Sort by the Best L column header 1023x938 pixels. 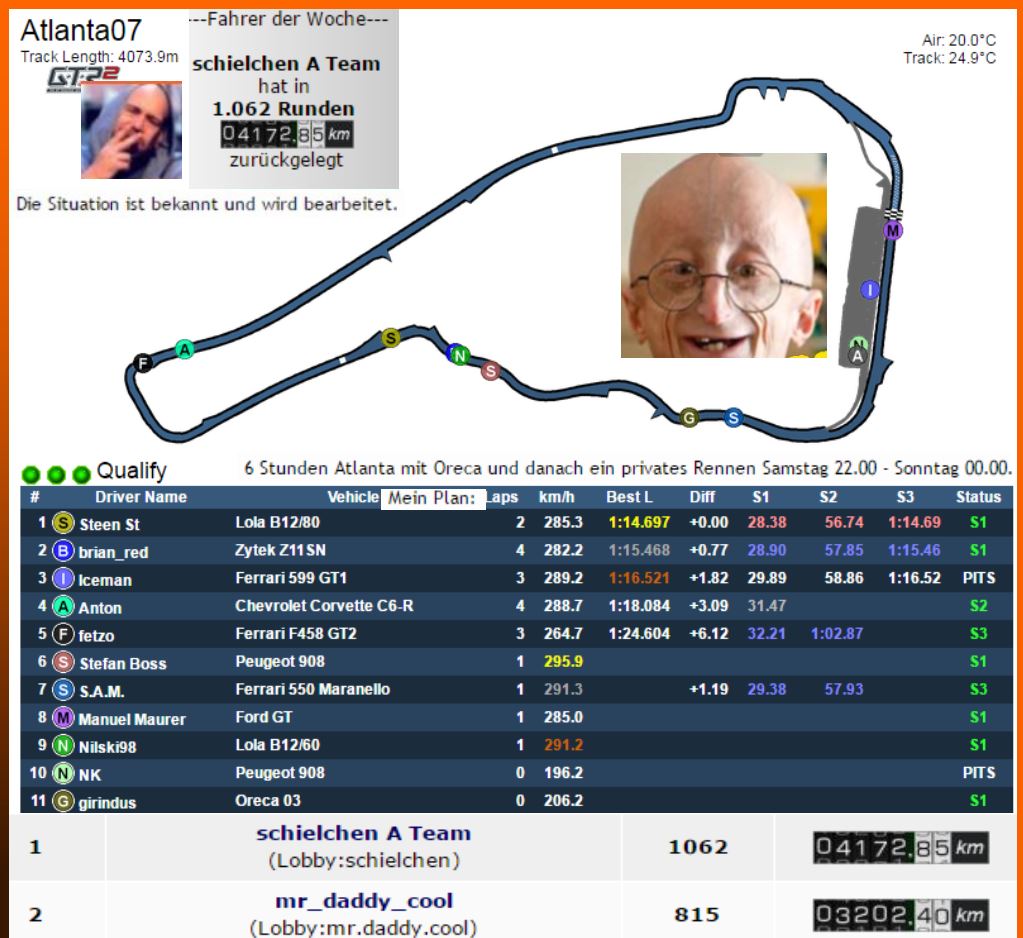pyautogui.click(x=629, y=497)
